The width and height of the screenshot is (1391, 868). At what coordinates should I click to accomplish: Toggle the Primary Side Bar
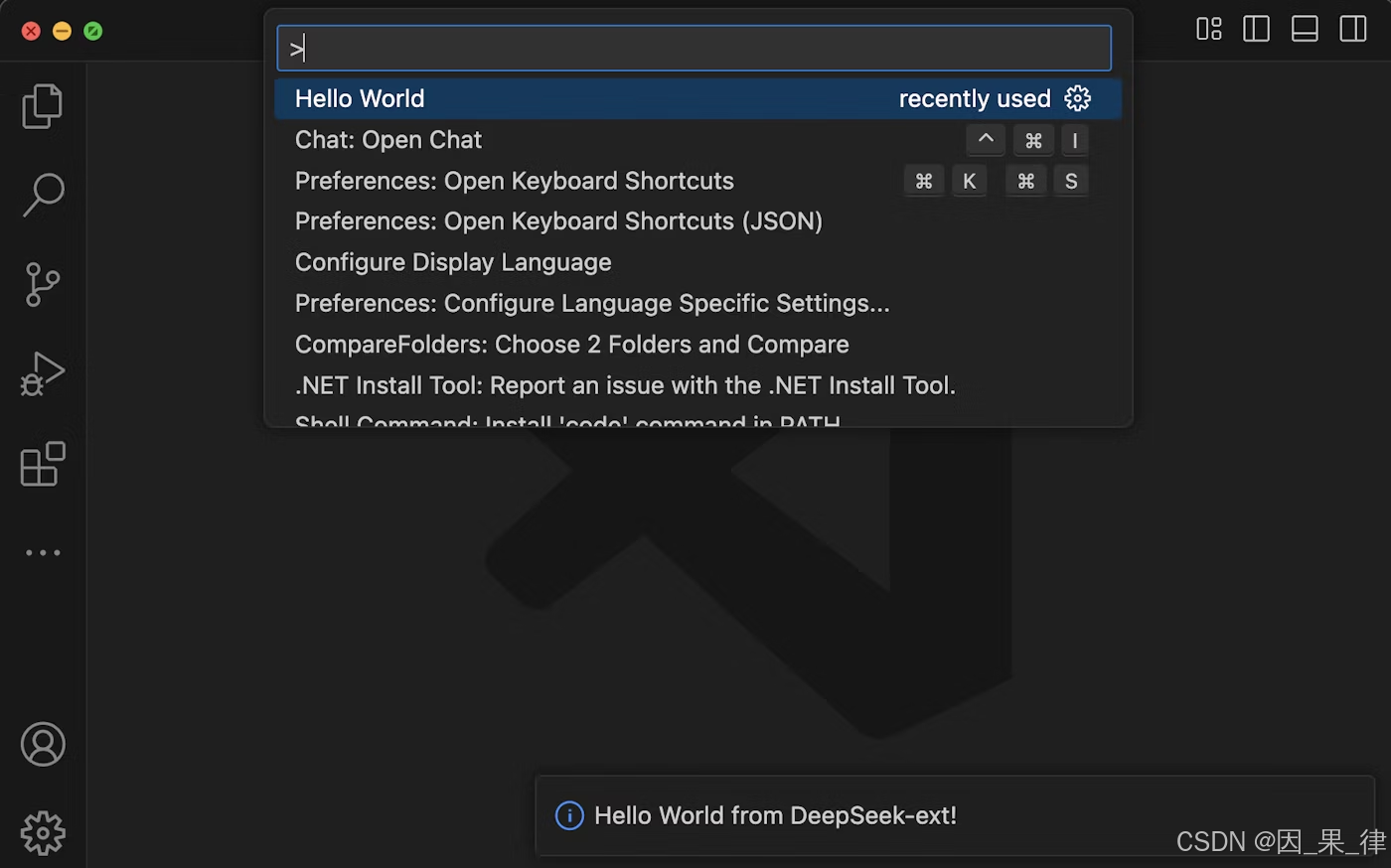point(1257,29)
